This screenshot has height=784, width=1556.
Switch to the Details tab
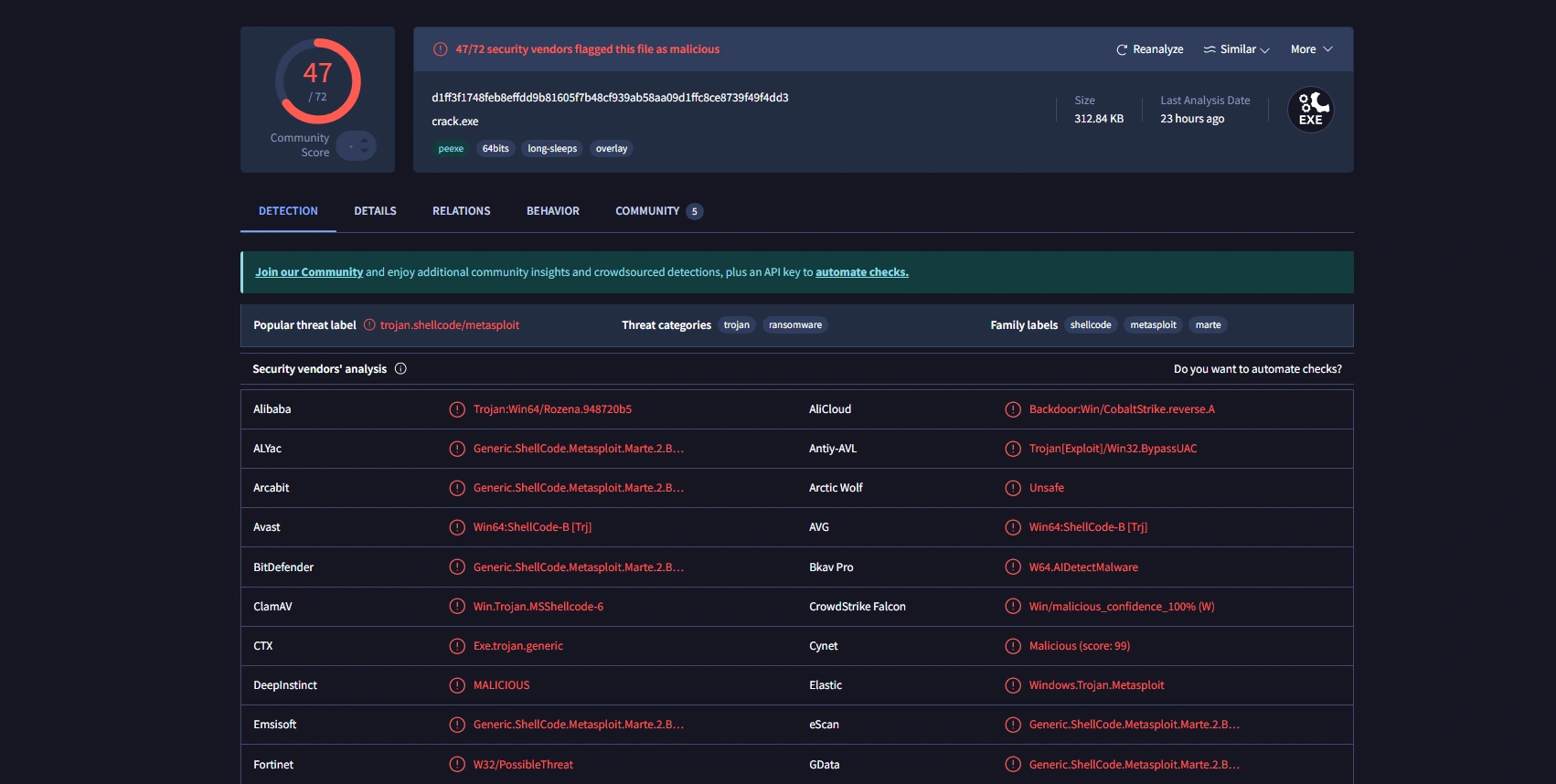tap(375, 211)
